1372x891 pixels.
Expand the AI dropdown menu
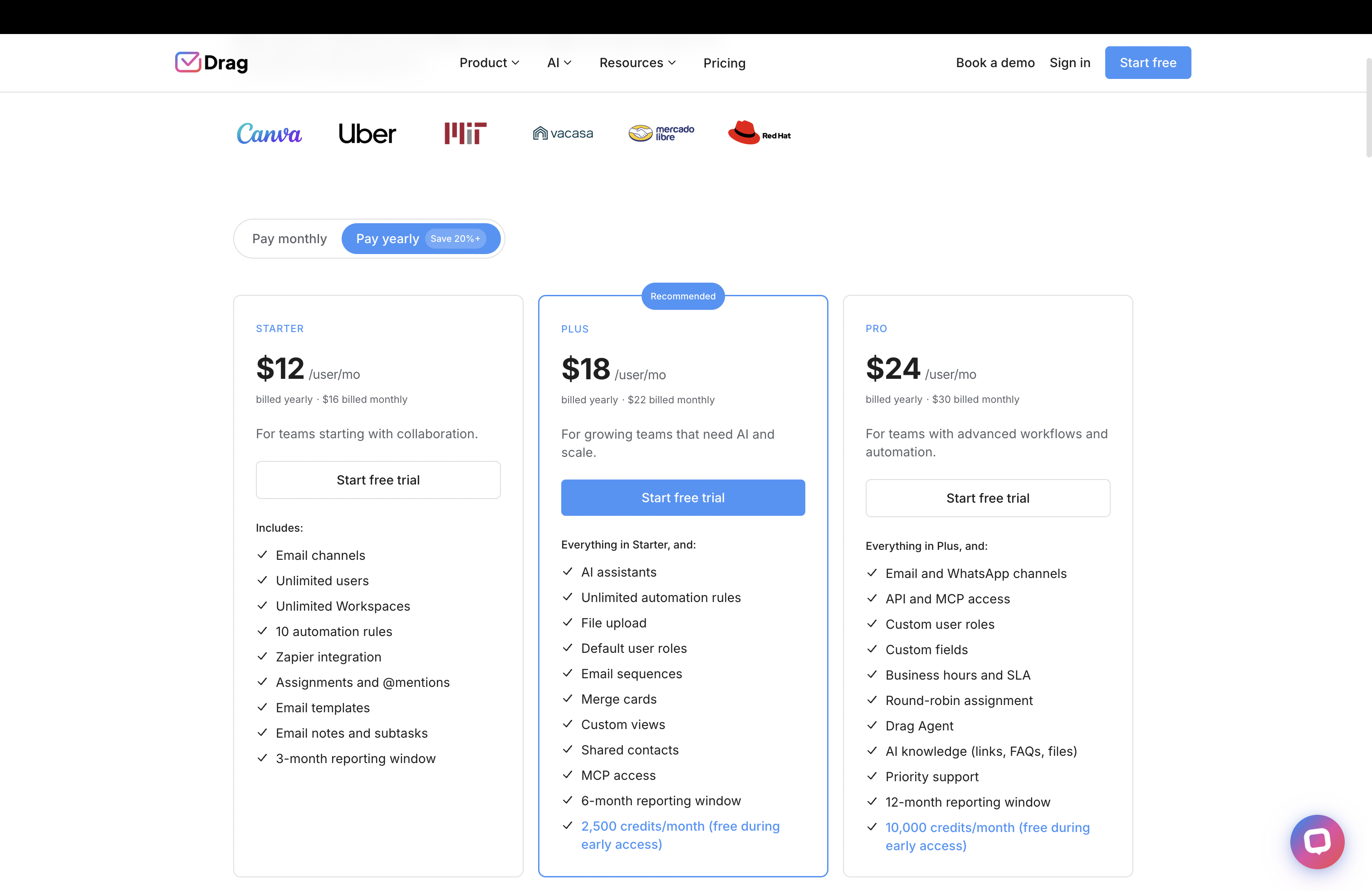[x=559, y=63]
